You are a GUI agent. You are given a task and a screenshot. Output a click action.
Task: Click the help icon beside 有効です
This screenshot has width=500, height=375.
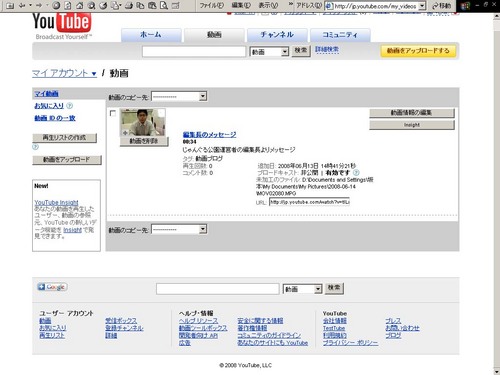[356, 173]
